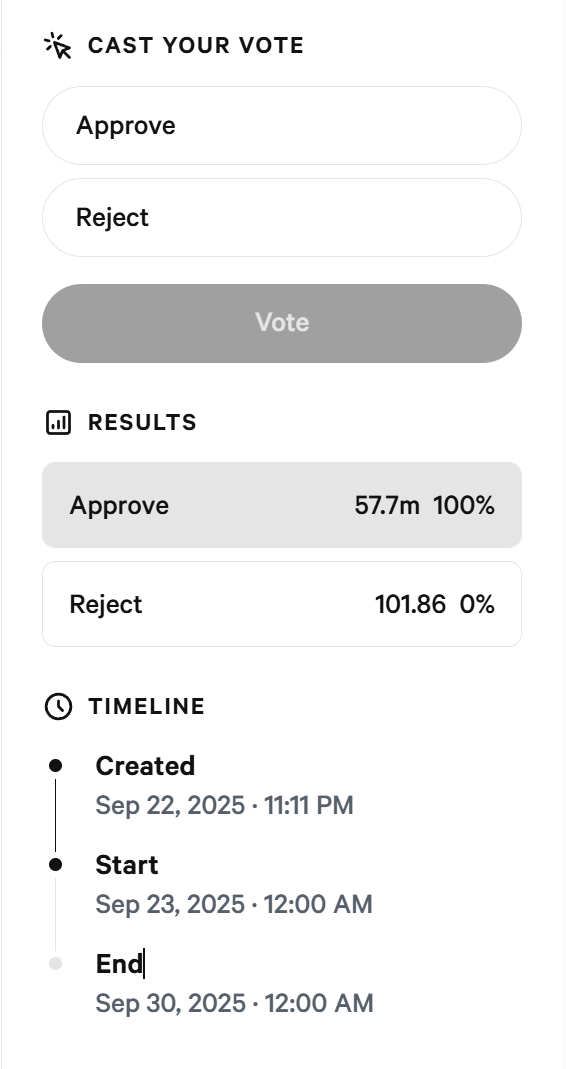Click the Results section heading

tap(143, 423)
